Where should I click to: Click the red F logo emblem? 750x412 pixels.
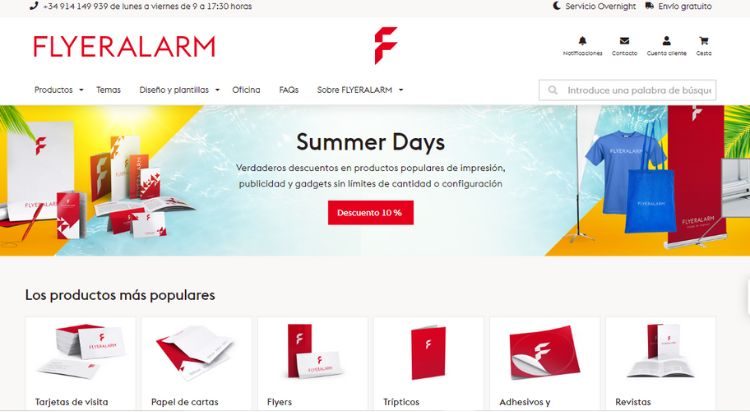[x=386, y=45]
